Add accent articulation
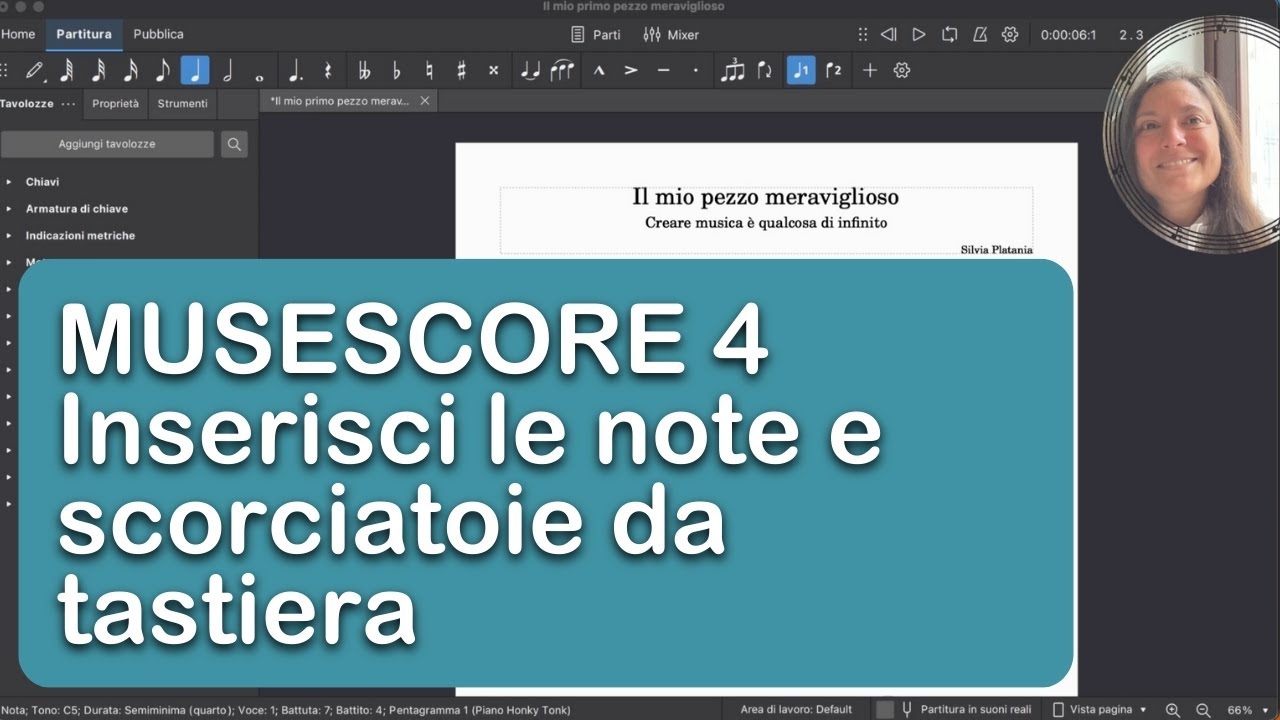1280x720 pixels. 631,70
